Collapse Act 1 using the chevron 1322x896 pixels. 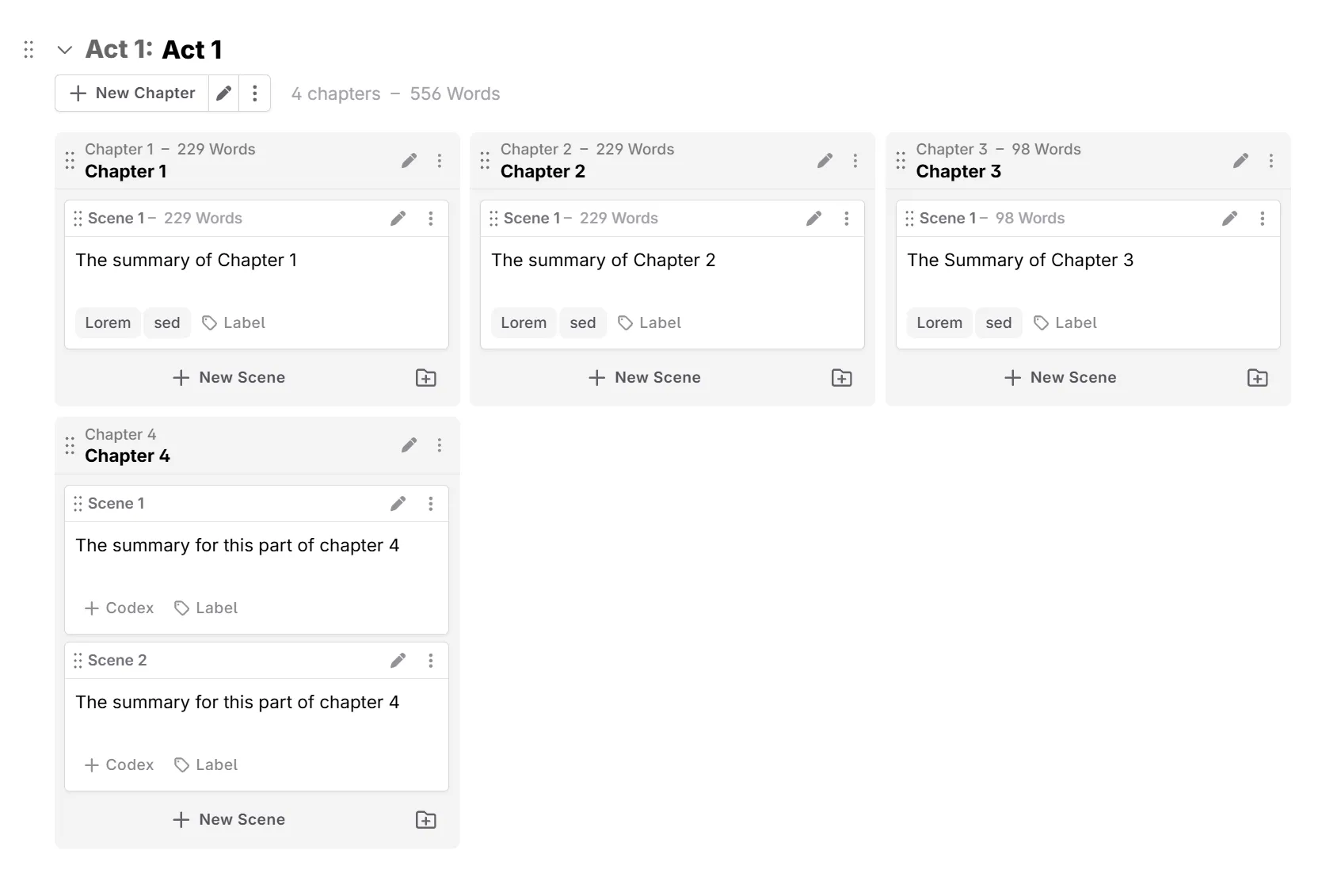tap(64, 49)
